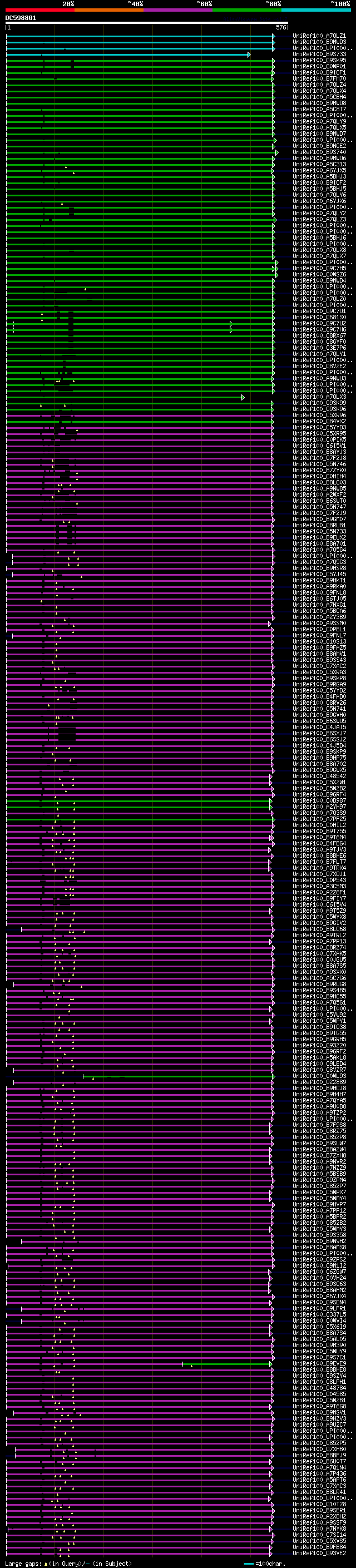Select hit UniRef100_B9NGE2
Screen dimensions: 356x1568
pos(319,146)
